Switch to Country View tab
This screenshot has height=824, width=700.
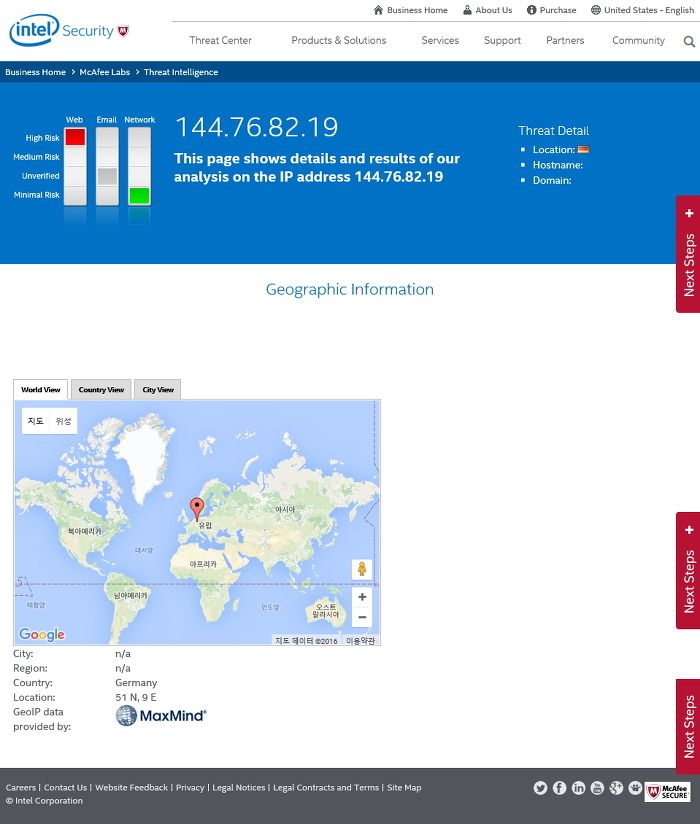point(101,389)
